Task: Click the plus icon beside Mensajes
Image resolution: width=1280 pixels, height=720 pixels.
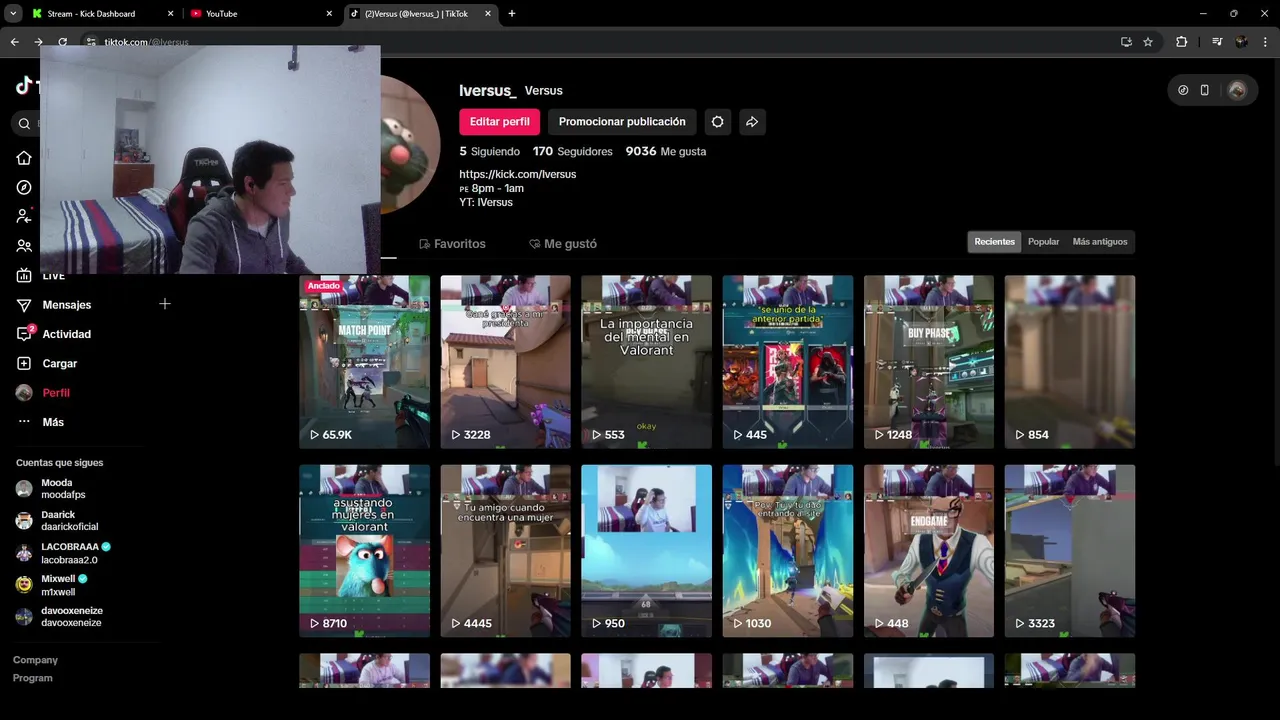Action: pos(165,304)
